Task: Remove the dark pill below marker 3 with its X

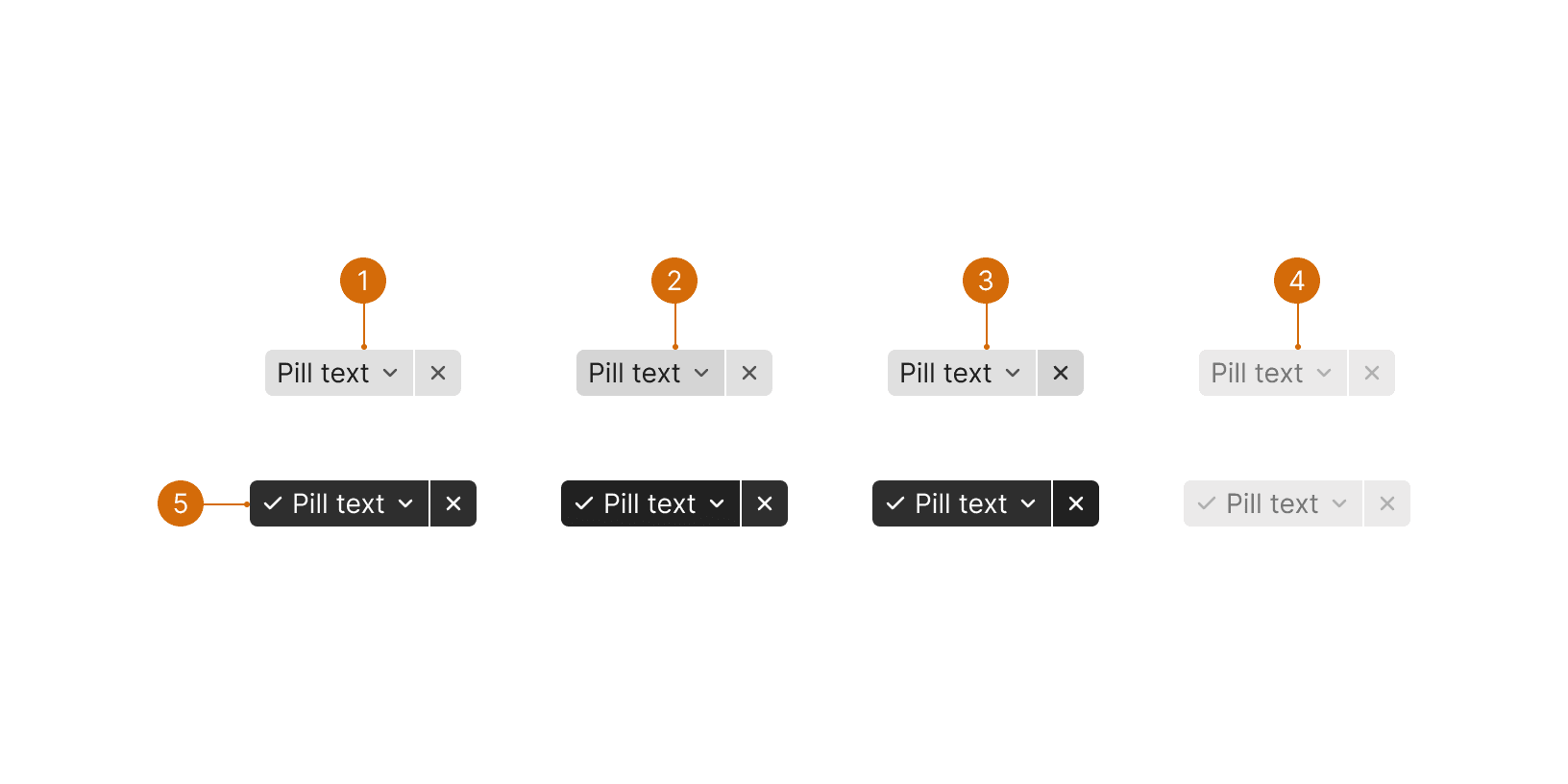Action: pyautogui.click(x=1076, y=503)
